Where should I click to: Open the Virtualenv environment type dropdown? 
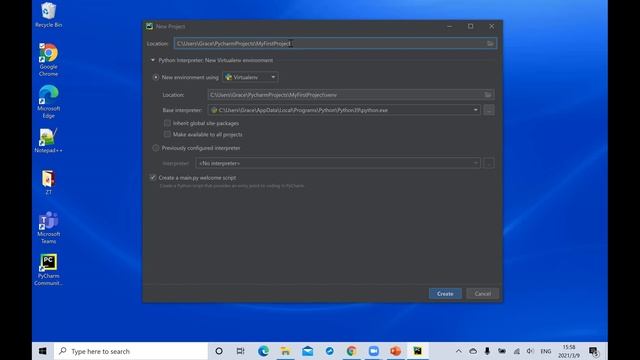tap(250, 77)
